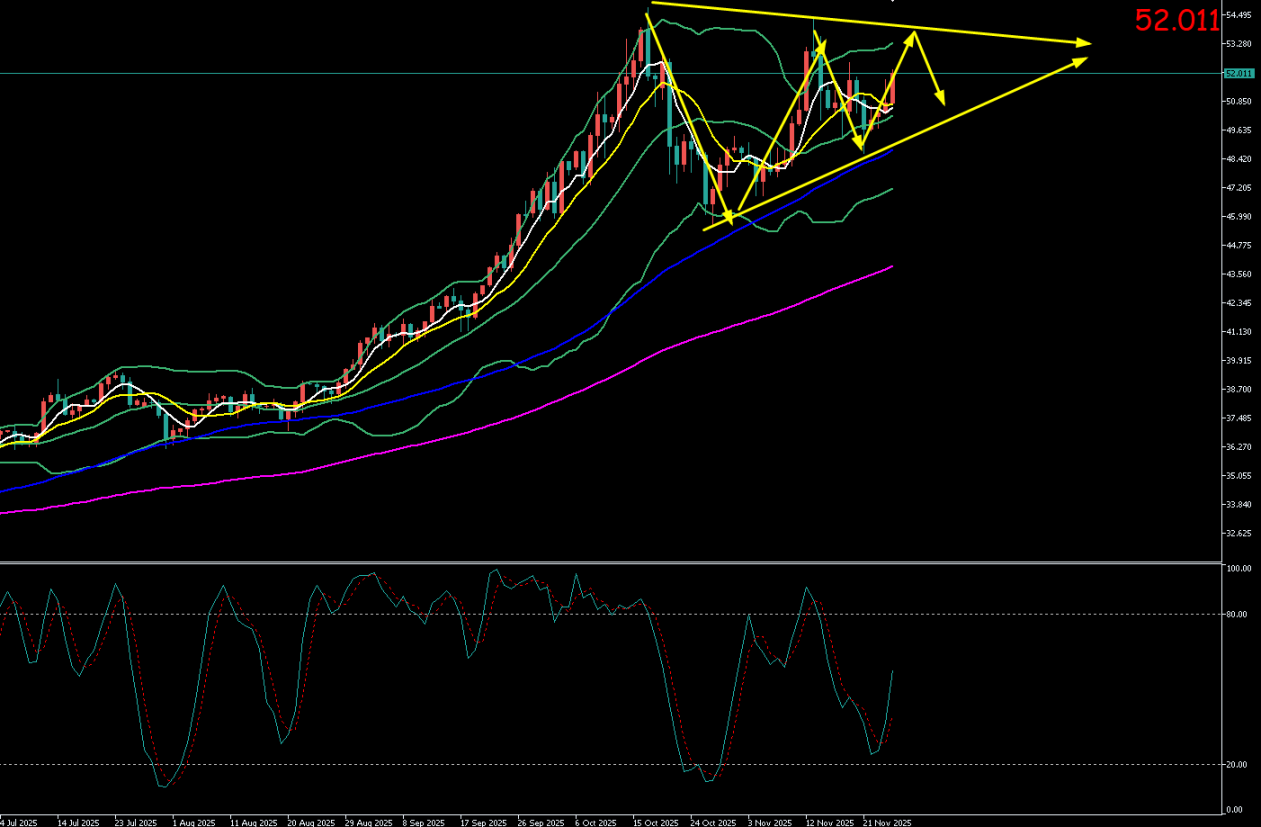Viewport: 1261px width, 827px height.
Task: Click the rising lower trendline's right arrowhead
Action: [x=1084, y=59]
